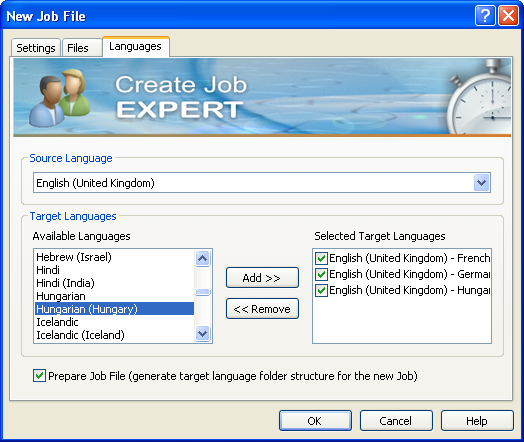Click the available languages scrollbar thumb
This screenshot has width=524, height=442.
(203, 292)
